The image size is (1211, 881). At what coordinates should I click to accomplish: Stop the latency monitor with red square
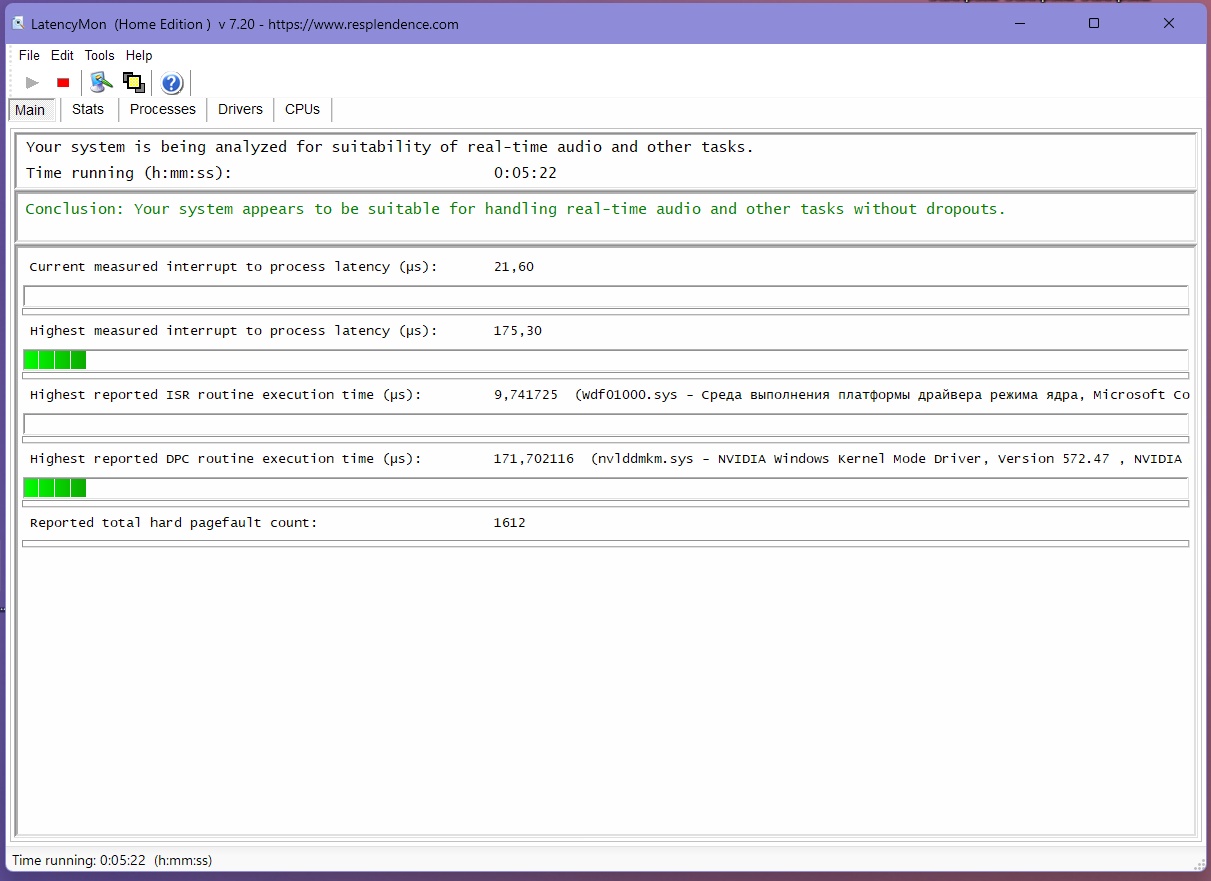[x=63, y=83]
